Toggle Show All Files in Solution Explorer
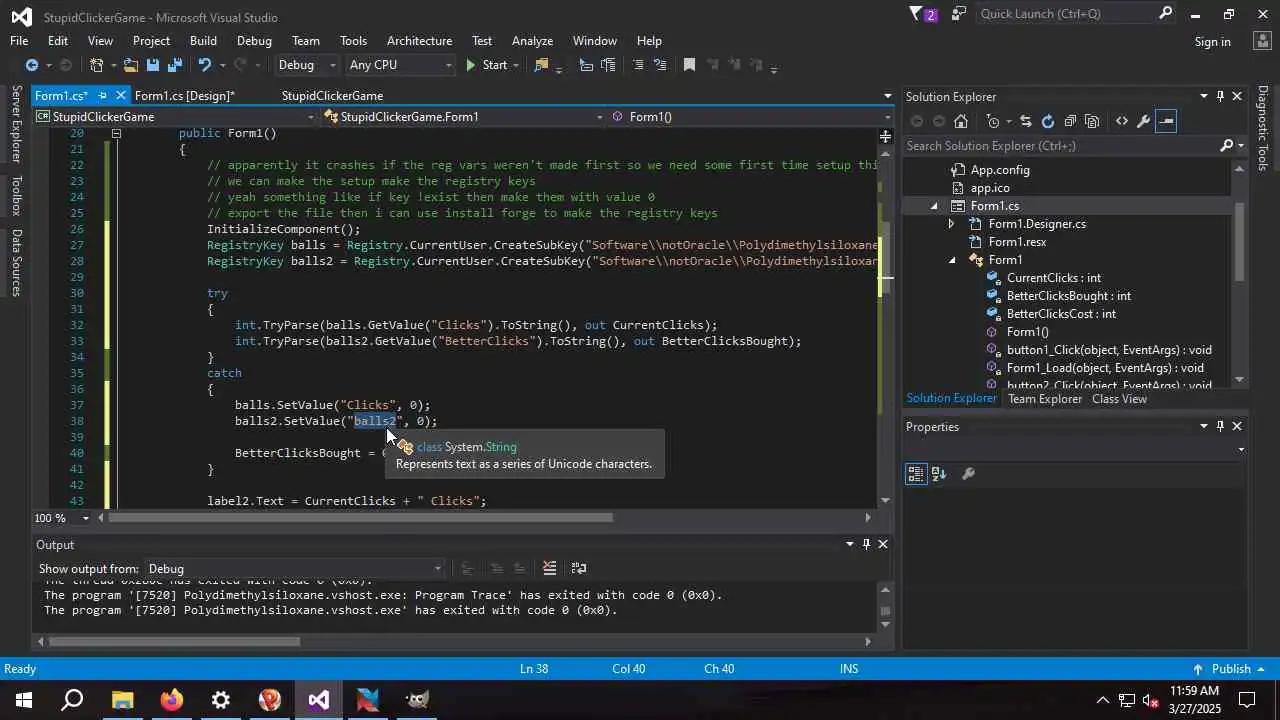Screen dimensions: 1280x720 click(1092, 121)
